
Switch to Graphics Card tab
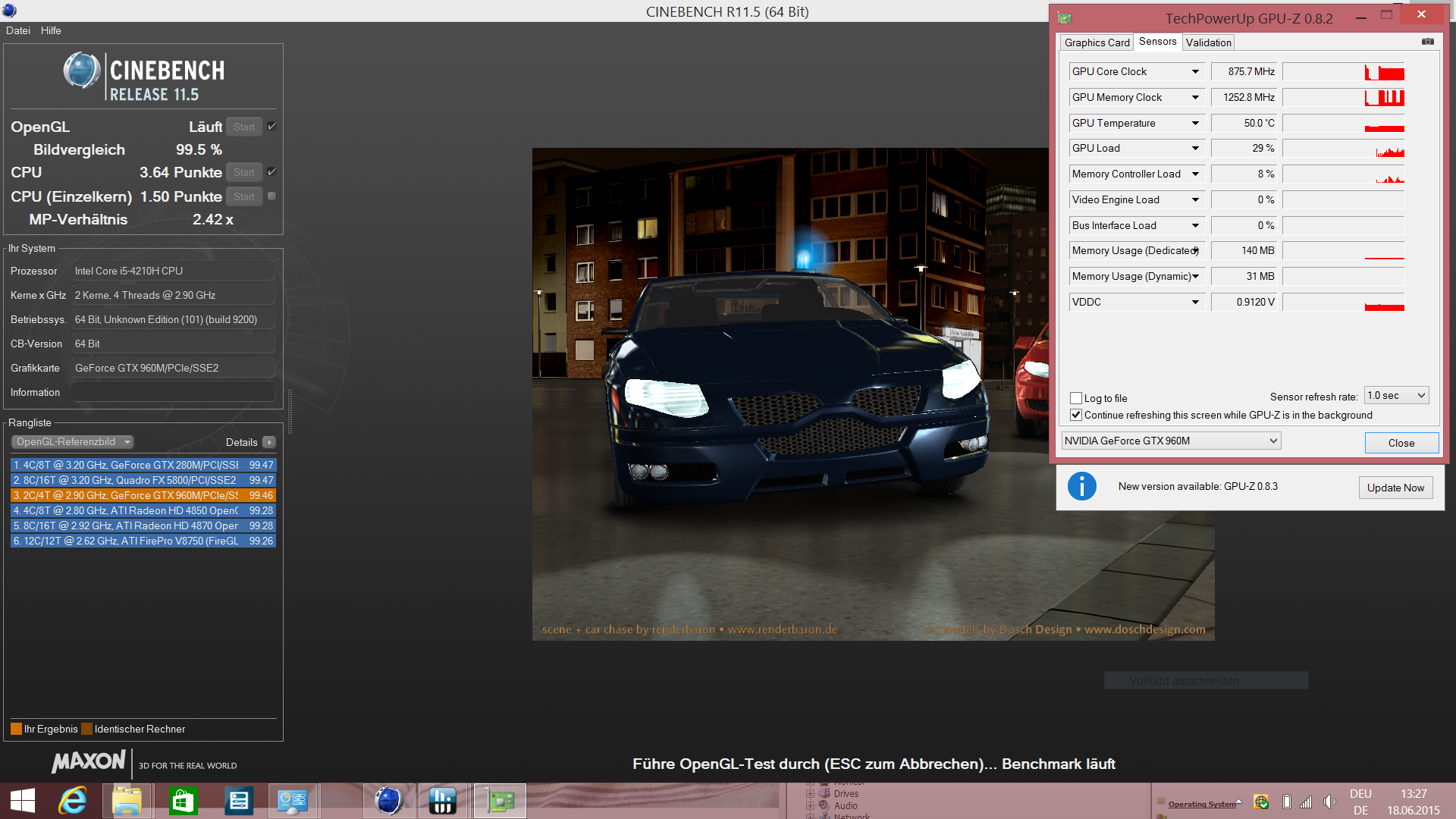pyautogui.click(x=1097, y=42)
